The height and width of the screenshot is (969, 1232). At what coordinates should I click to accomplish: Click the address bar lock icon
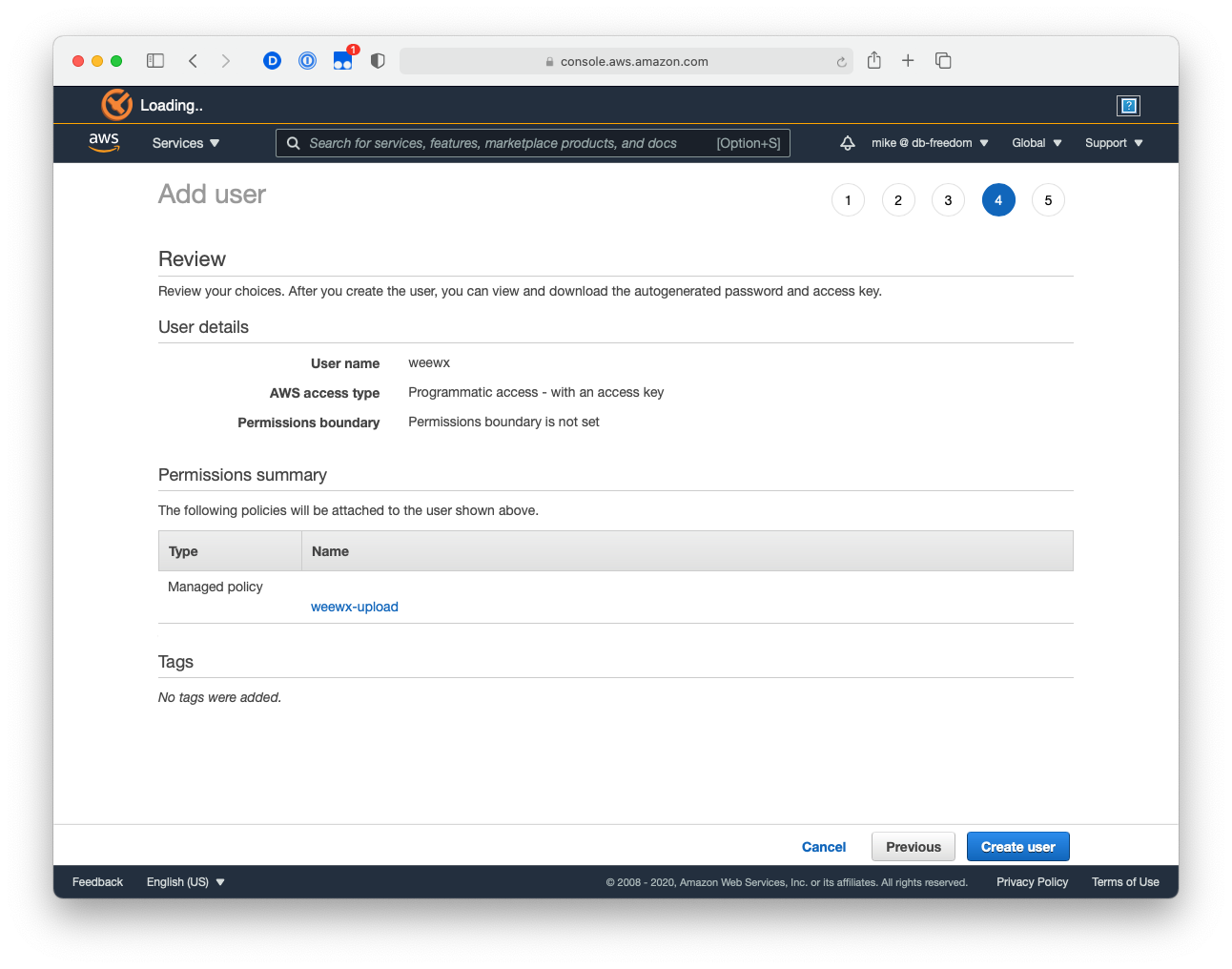click(x=549, y=62)
